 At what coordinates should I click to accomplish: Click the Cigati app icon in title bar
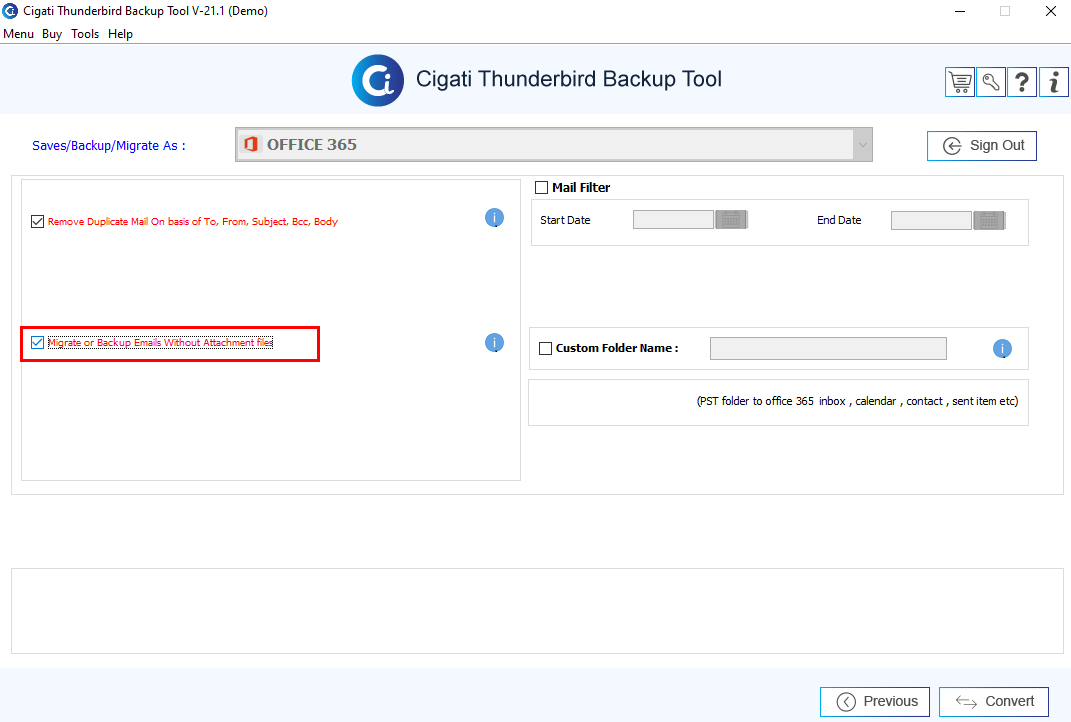tap(10, 11)
